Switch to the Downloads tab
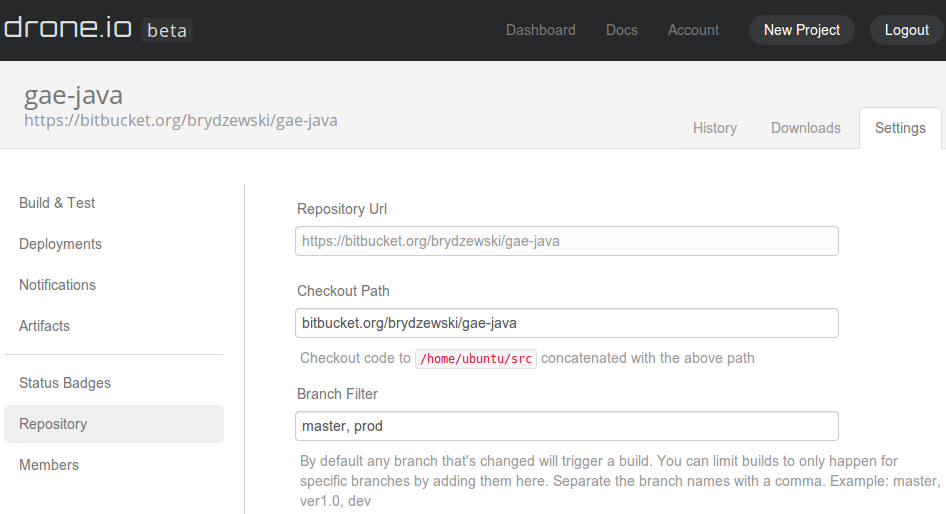946x514 pixels. 805,128
